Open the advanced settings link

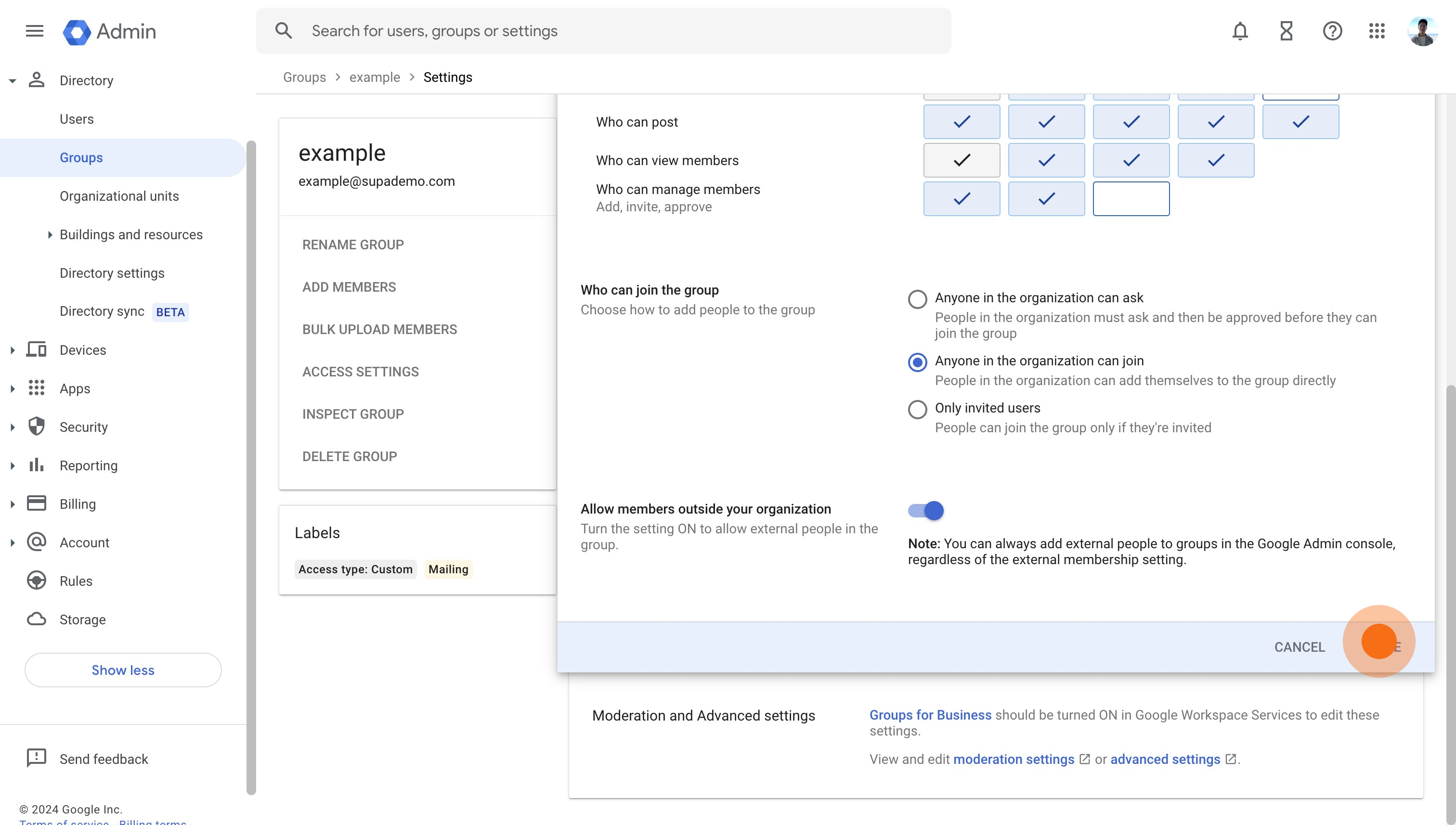(x=1165, y=759)
